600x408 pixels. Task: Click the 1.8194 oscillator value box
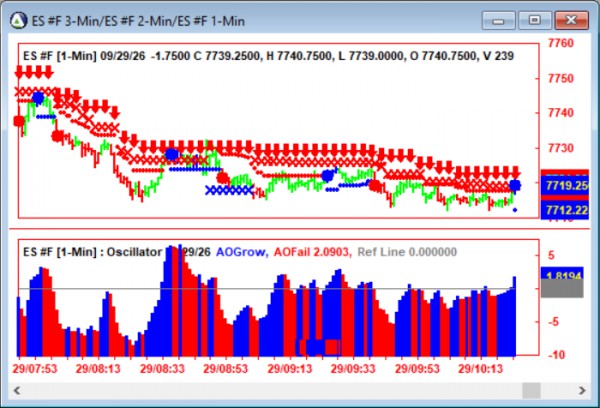point(562,273)
